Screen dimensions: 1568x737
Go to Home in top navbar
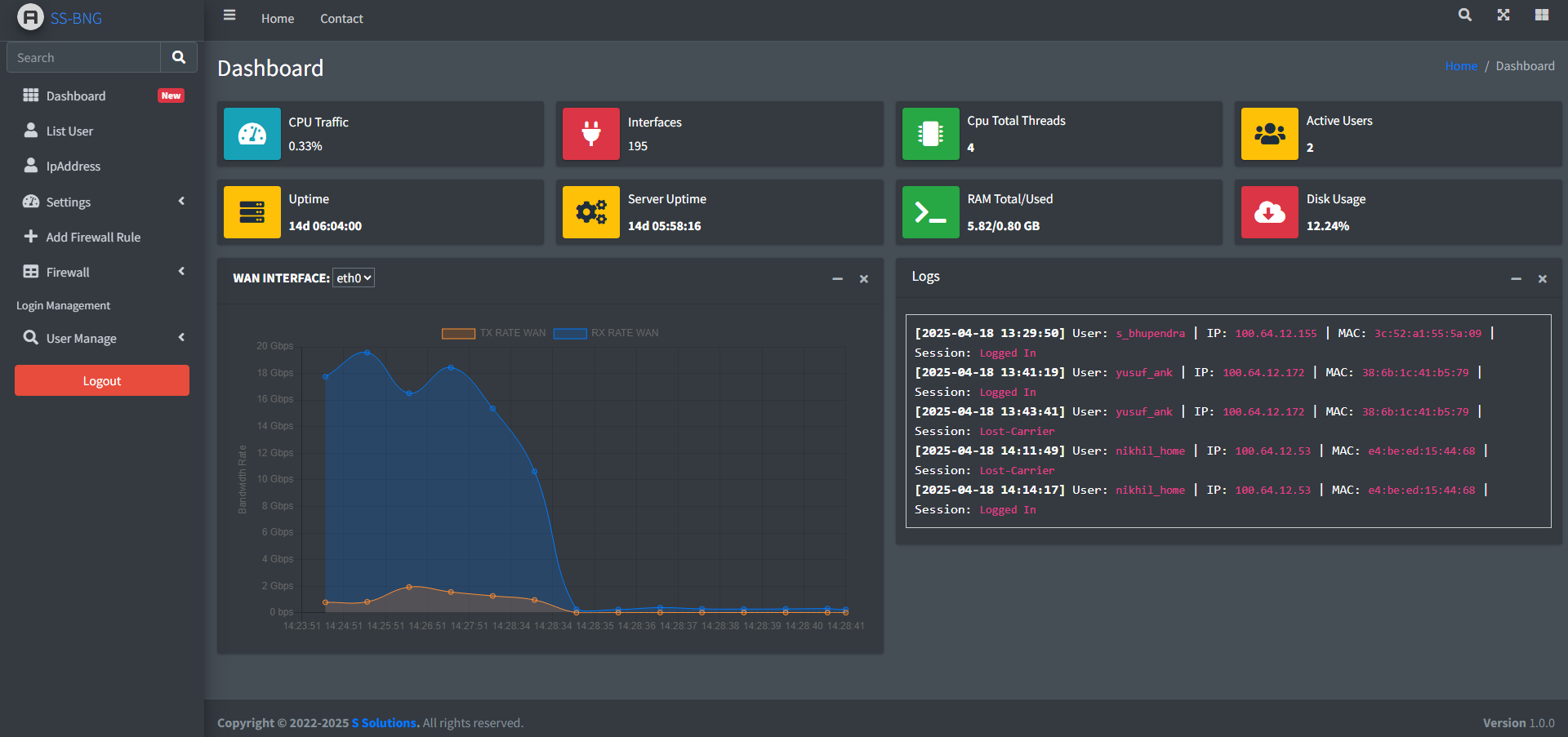[278, 19]
